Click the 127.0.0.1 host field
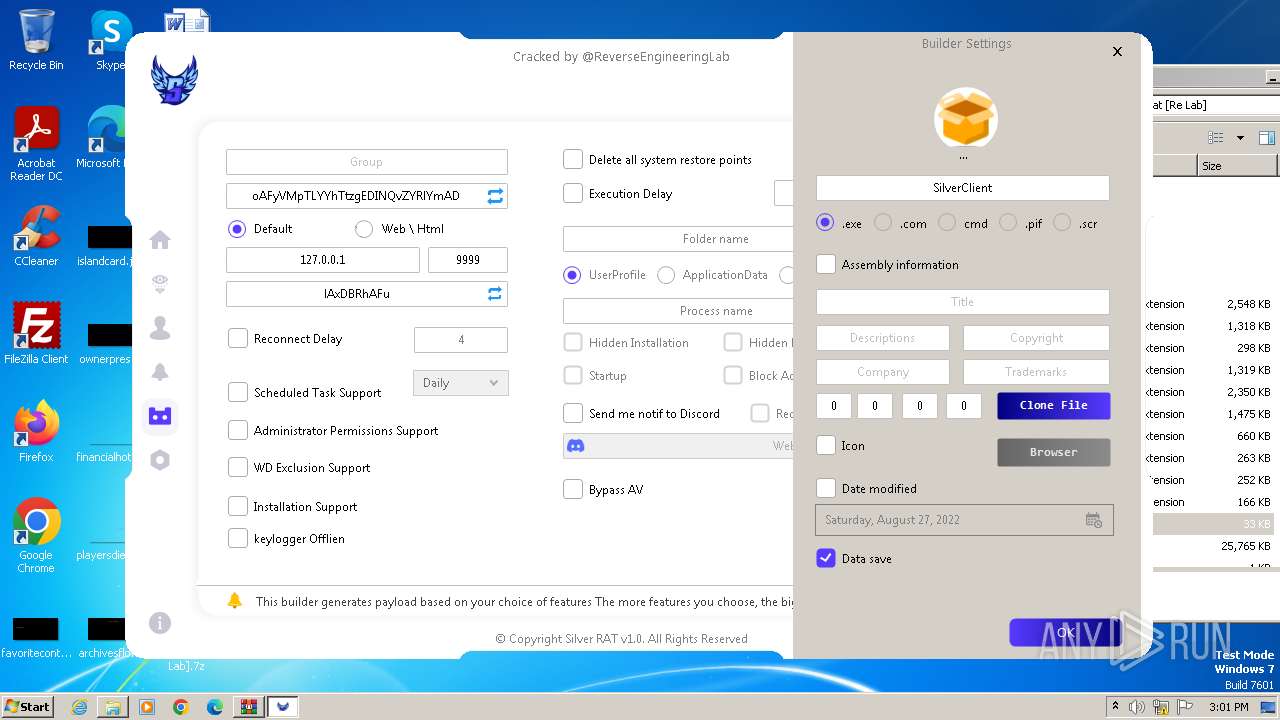 pyautogui.click(x=323, y=260)
